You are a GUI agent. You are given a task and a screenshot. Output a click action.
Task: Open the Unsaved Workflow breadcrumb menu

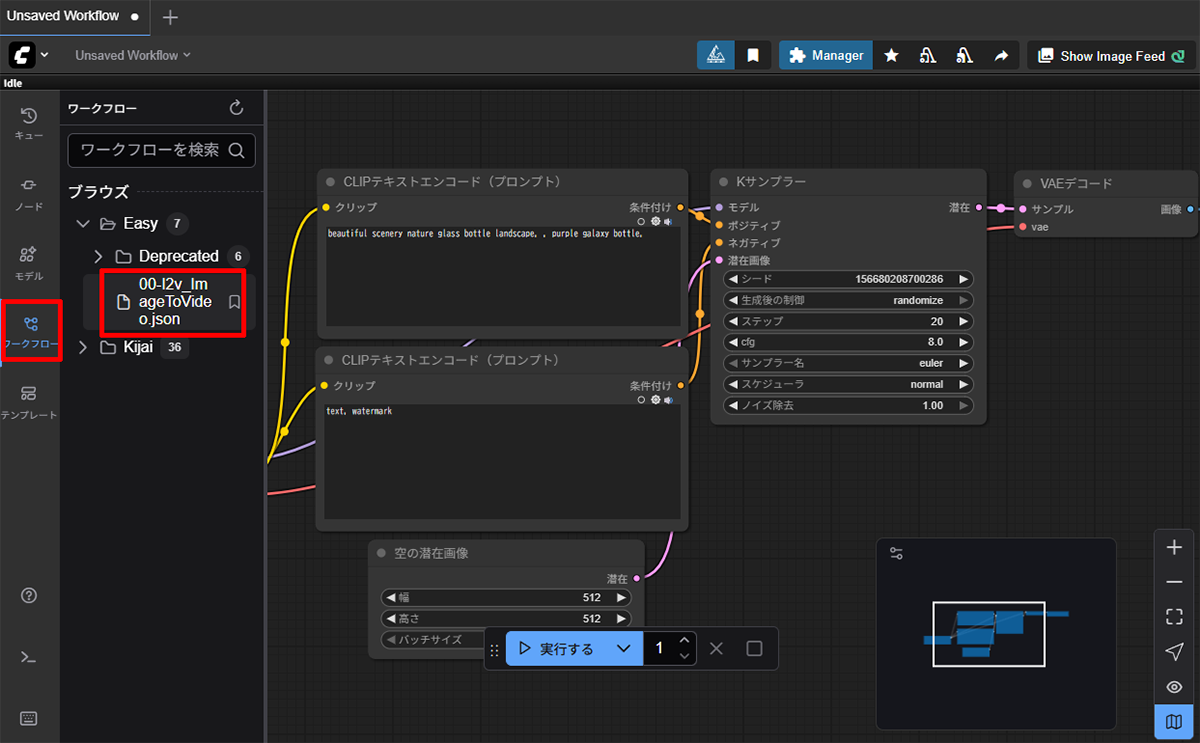point(132,56)
